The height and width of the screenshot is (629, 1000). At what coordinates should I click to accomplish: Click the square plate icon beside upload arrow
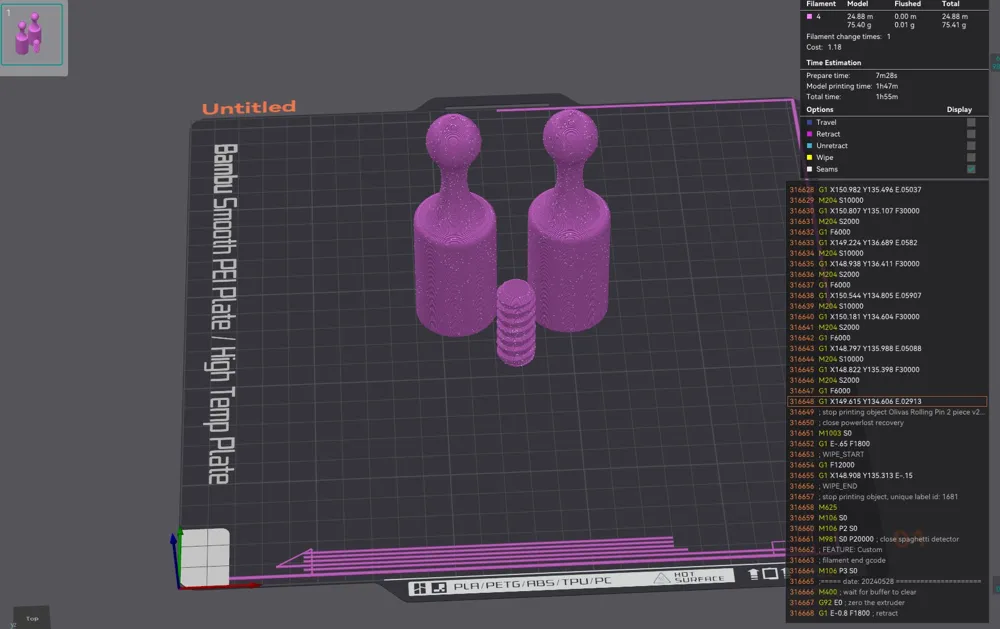pyautogui.click(x=770, y=574)
